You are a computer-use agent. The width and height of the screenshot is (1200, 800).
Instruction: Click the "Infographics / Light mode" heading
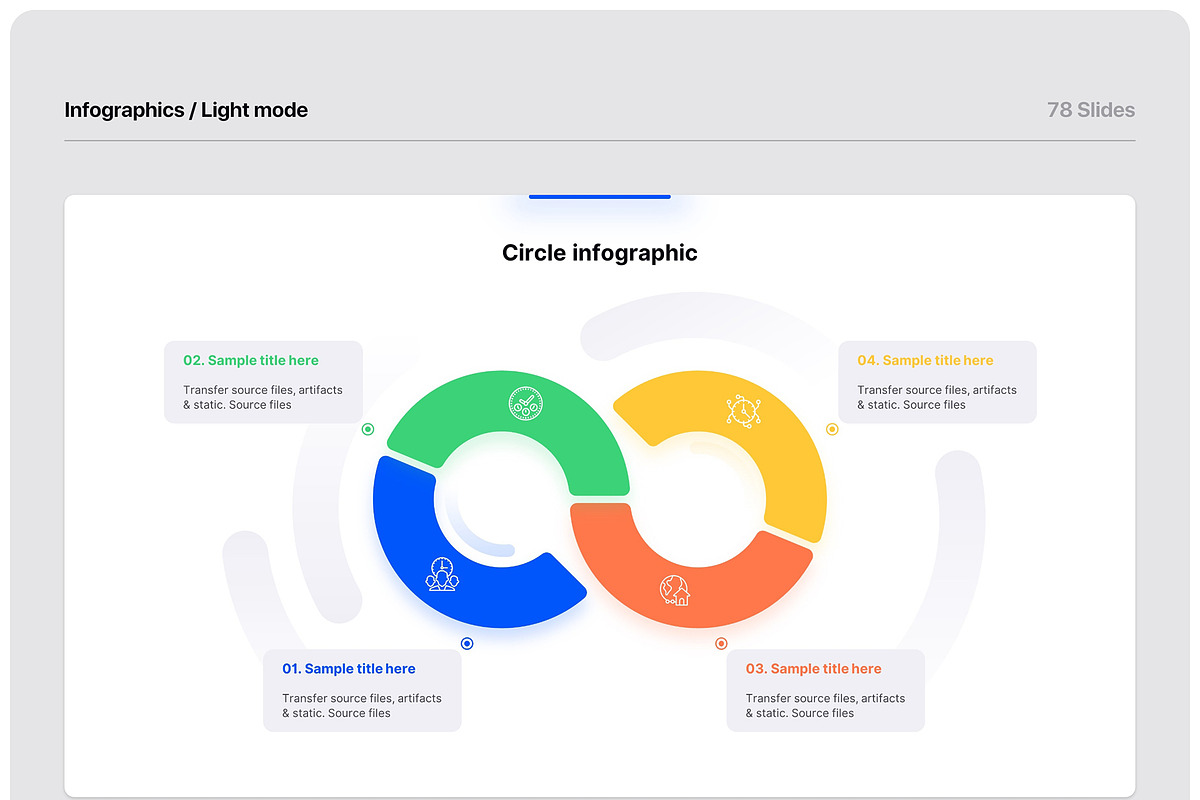pos(186,110)
